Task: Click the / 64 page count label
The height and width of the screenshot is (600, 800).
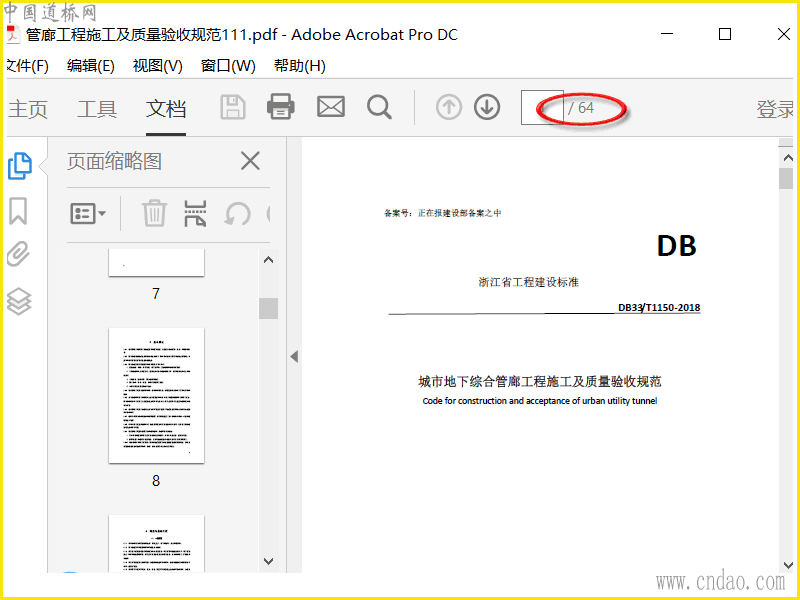Action: (581, 108)
